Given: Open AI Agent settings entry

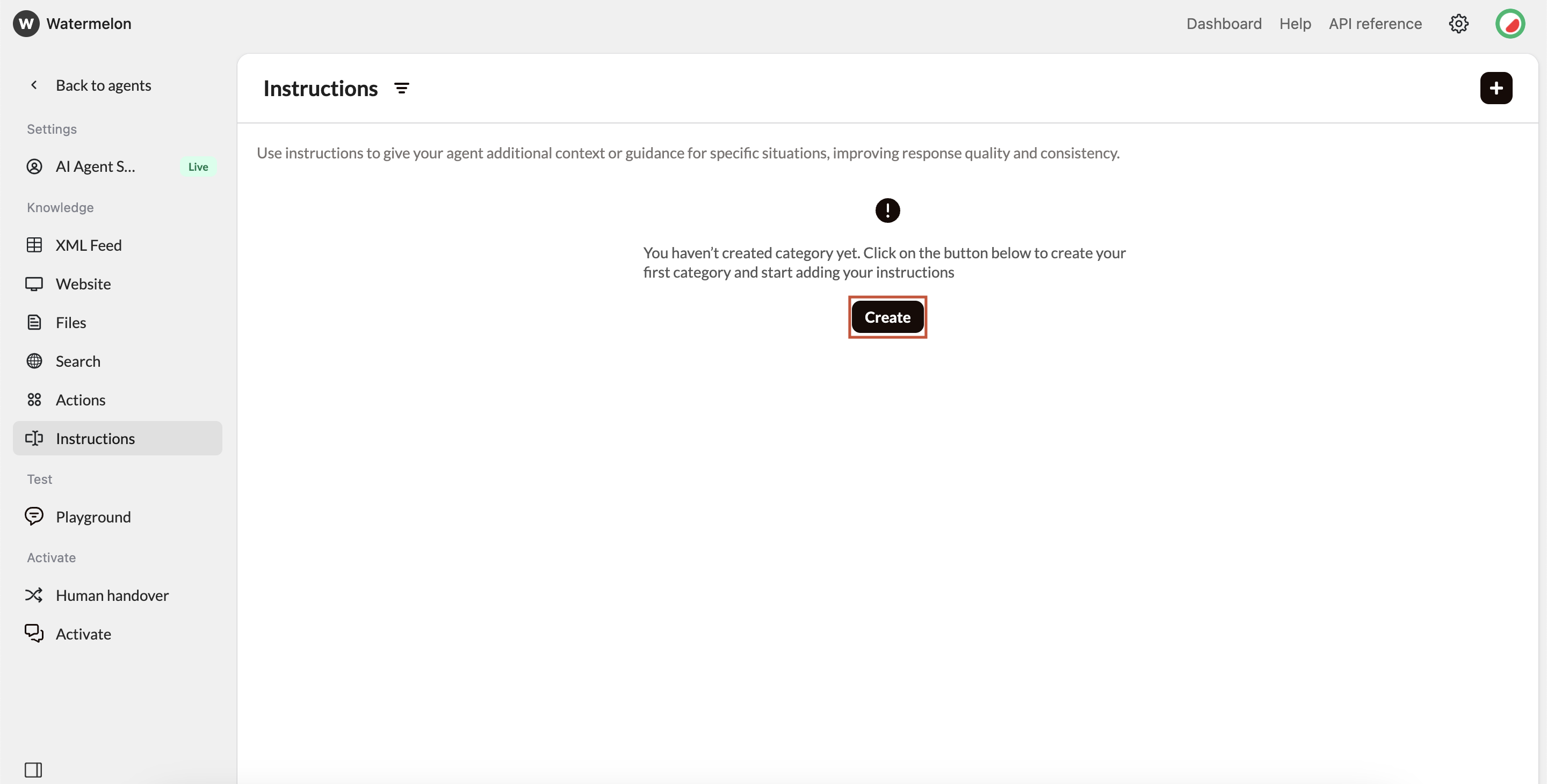Looking at the screenshot, I should 95,166.
